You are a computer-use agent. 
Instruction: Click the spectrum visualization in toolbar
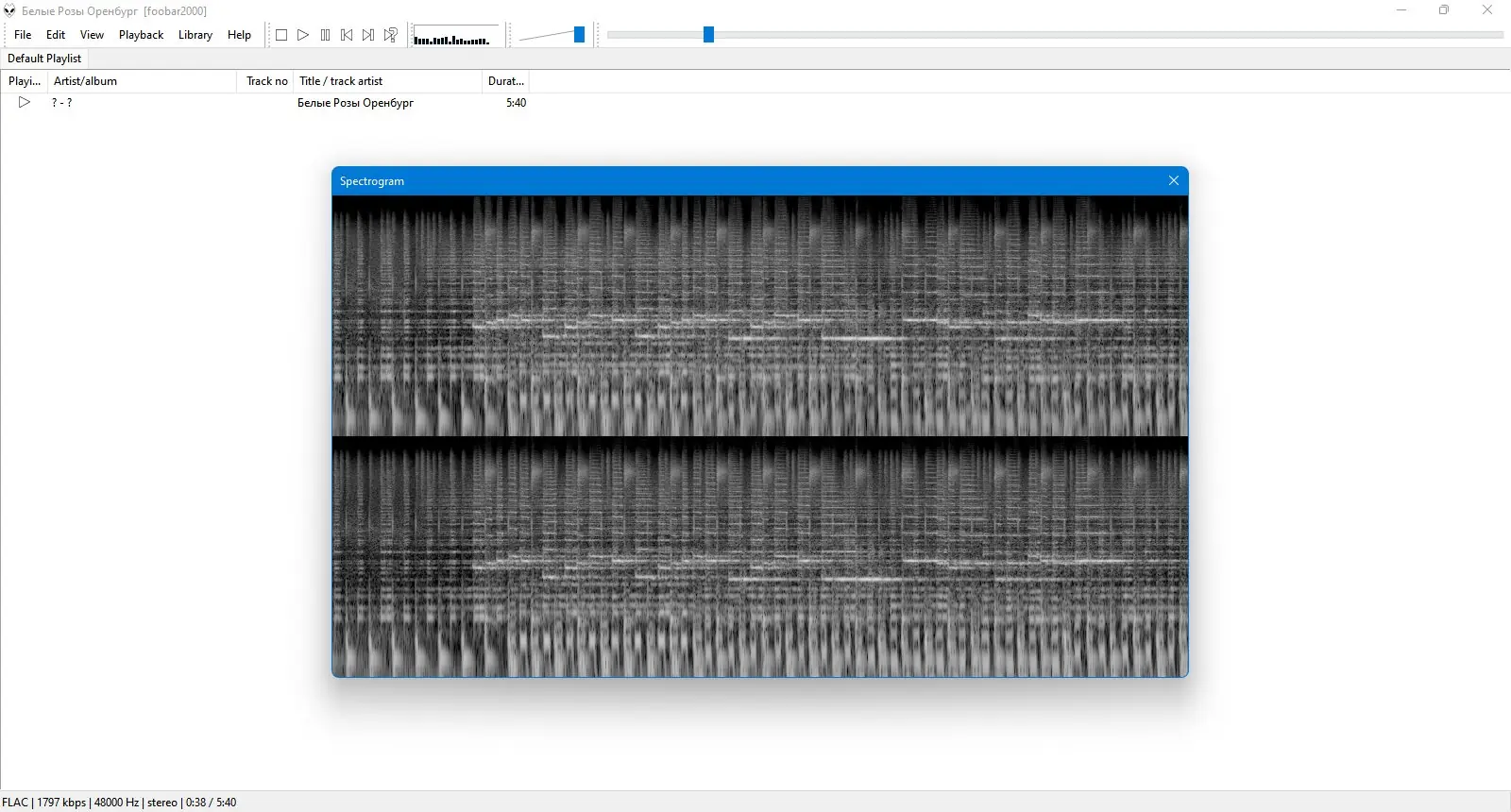[455, 35]
